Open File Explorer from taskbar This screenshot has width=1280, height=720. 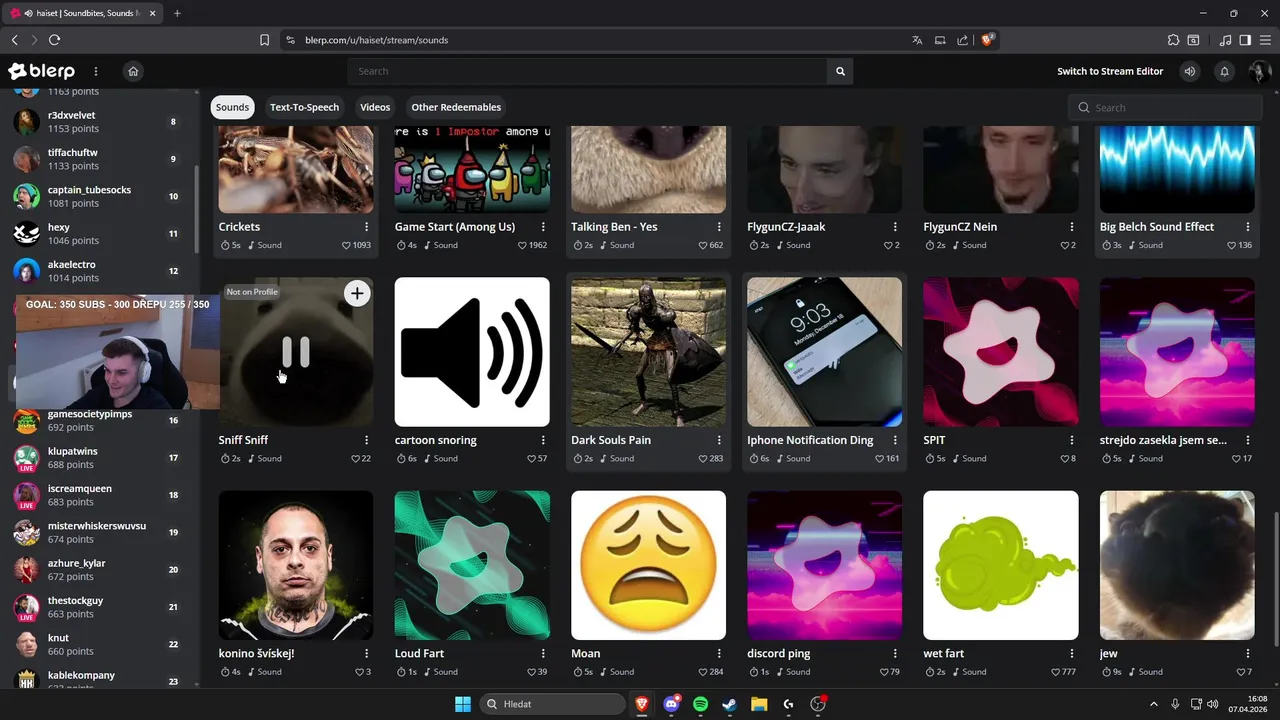tap(759, 704)
